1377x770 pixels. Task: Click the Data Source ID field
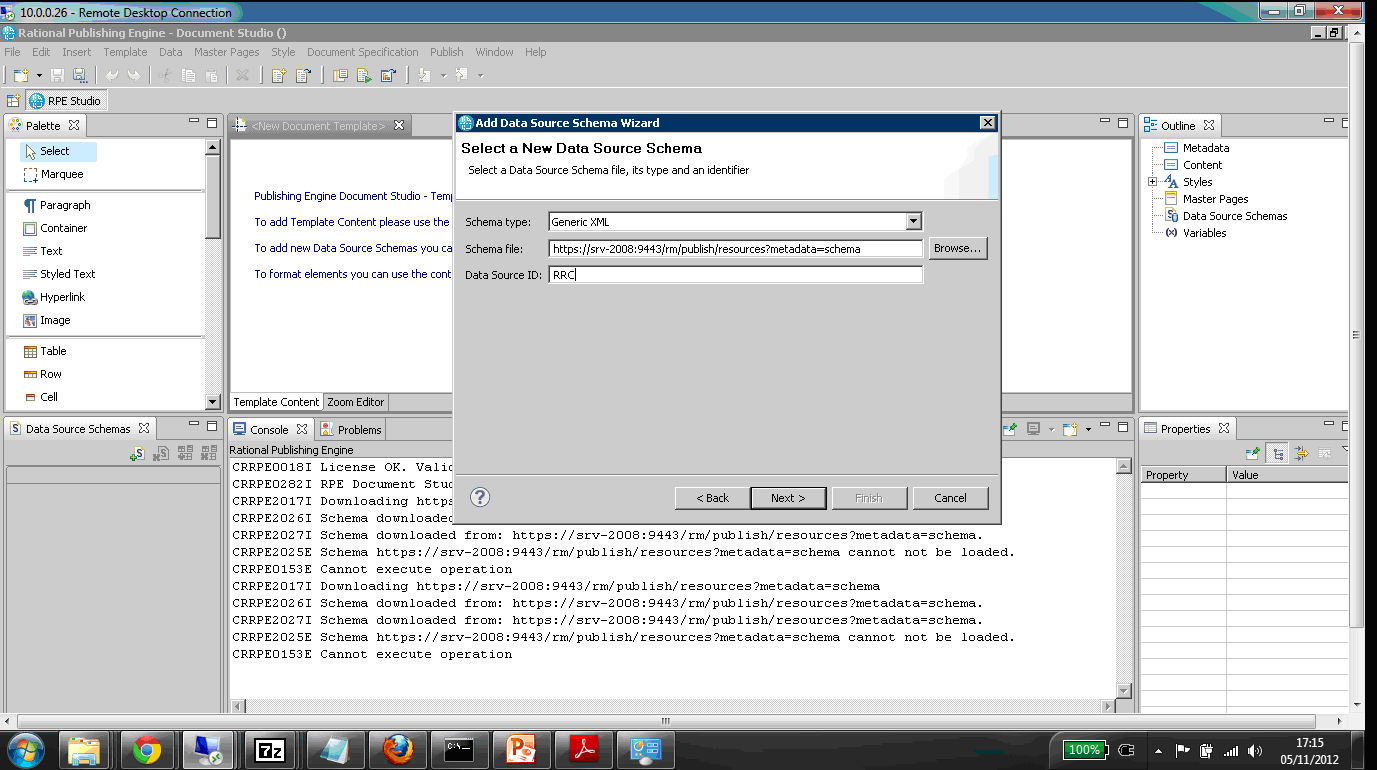coord(735,275)
